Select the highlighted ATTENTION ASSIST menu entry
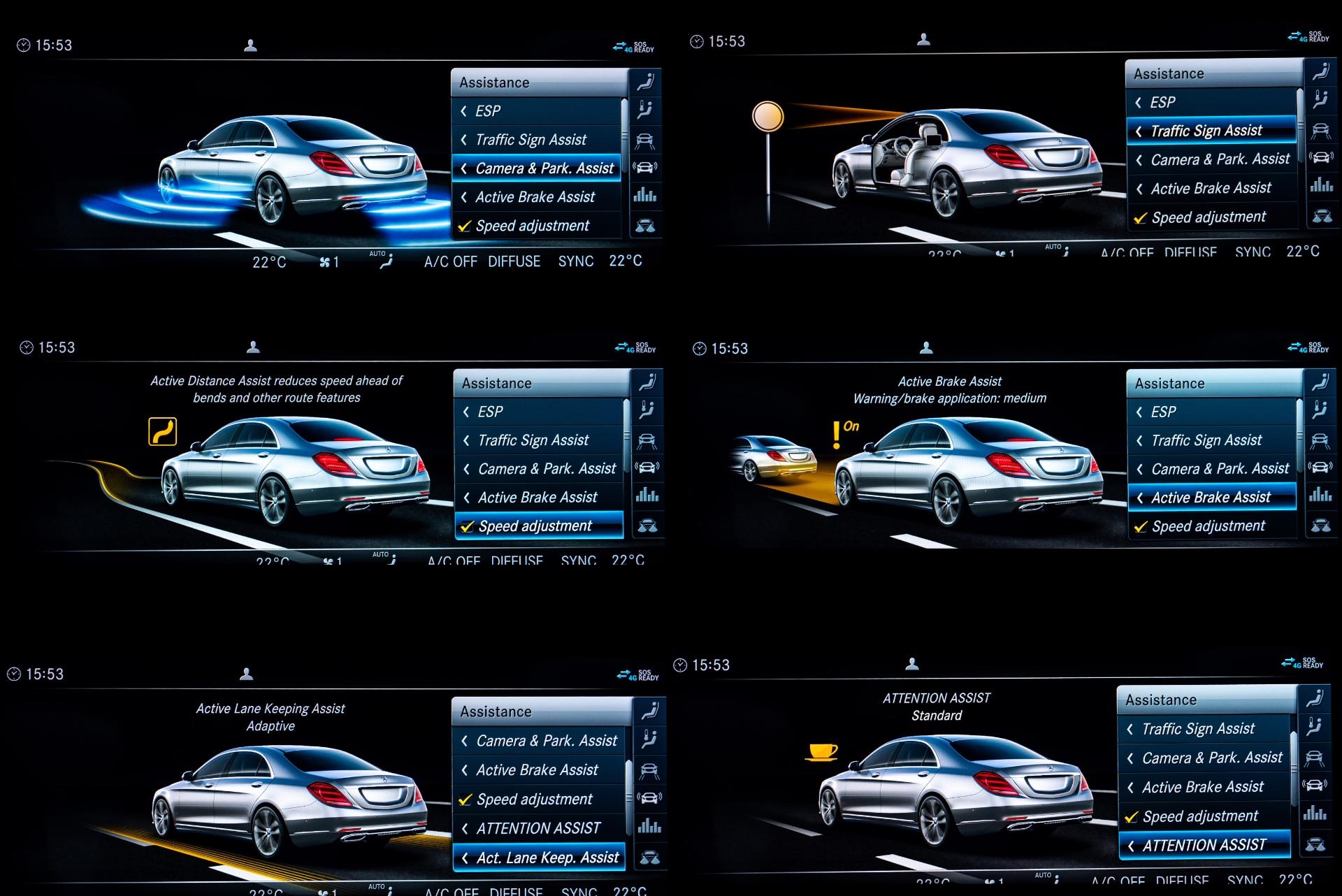The width and height of the screenshot is (1342, 896). (x=1204, y=846)
